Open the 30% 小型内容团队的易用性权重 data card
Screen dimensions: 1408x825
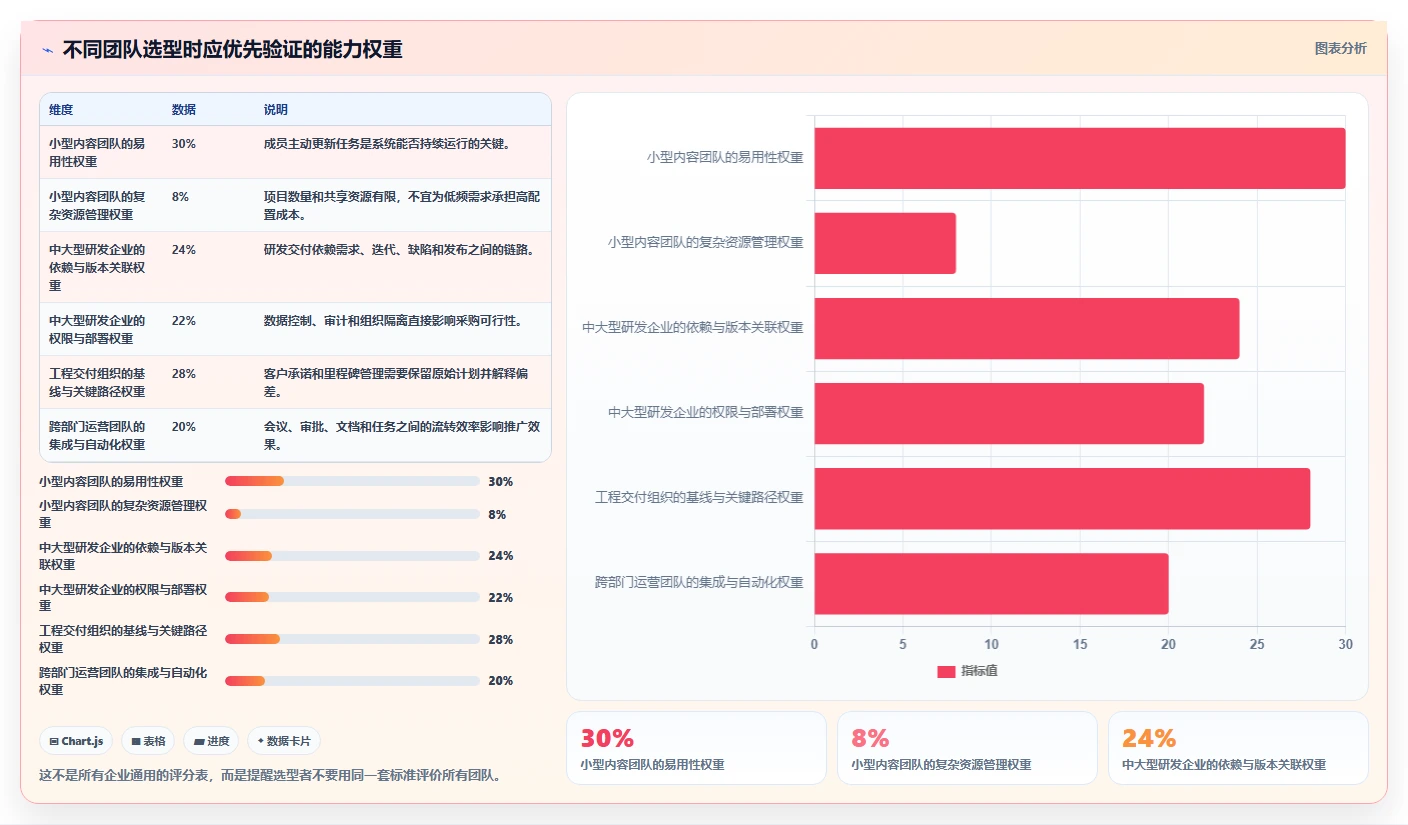[x=696, y=748]
